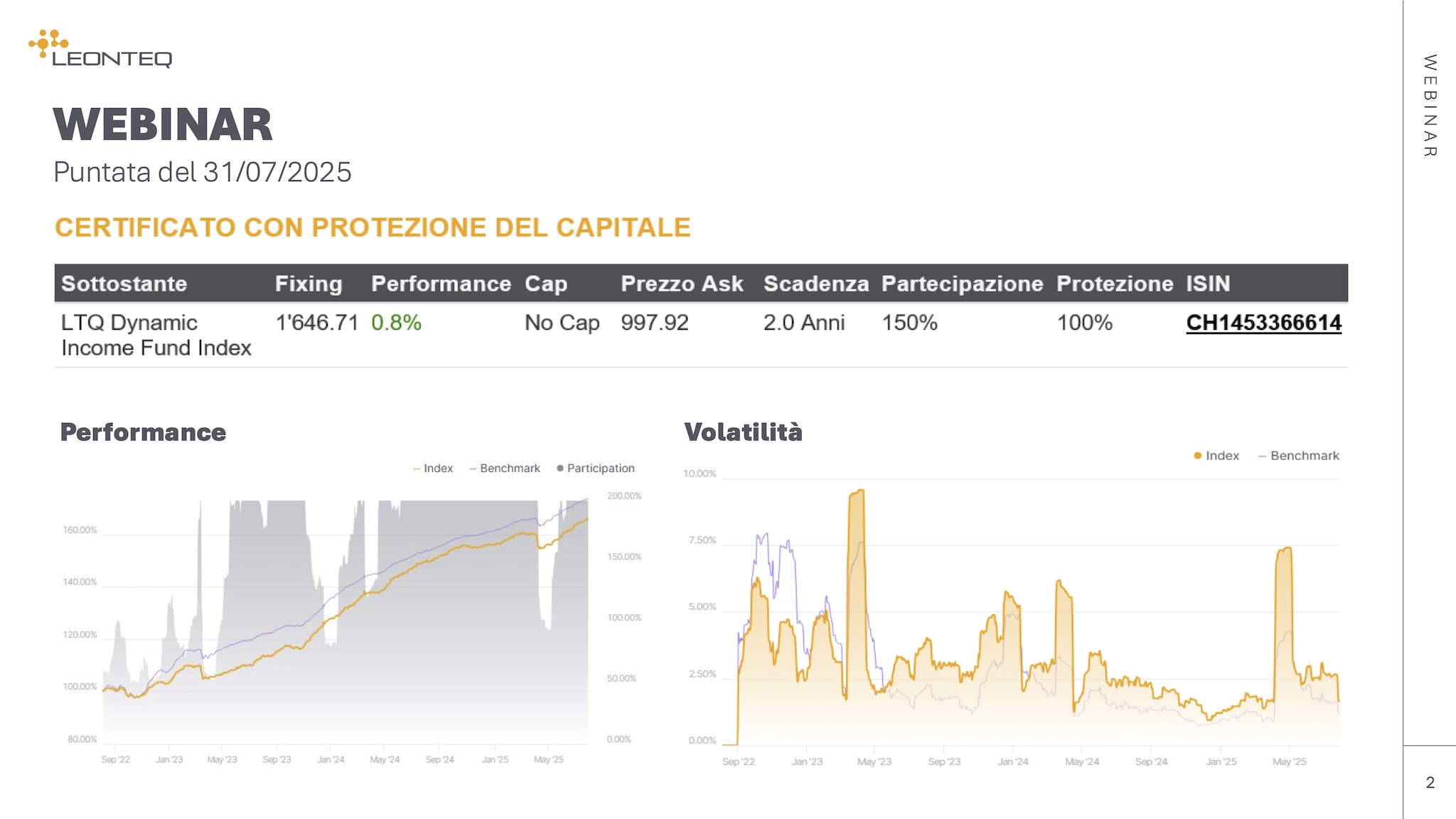Click the Leonteq logo
1456x819 pixels.
point(100,48)
